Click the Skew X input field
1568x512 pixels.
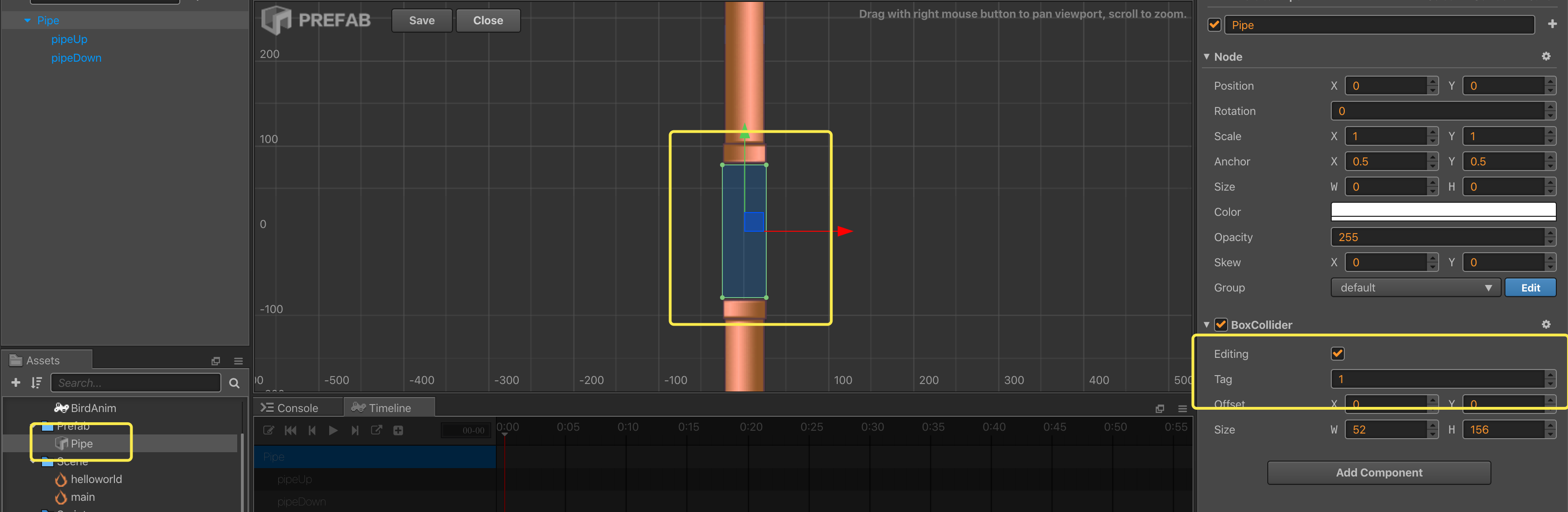click(1386, 262)
